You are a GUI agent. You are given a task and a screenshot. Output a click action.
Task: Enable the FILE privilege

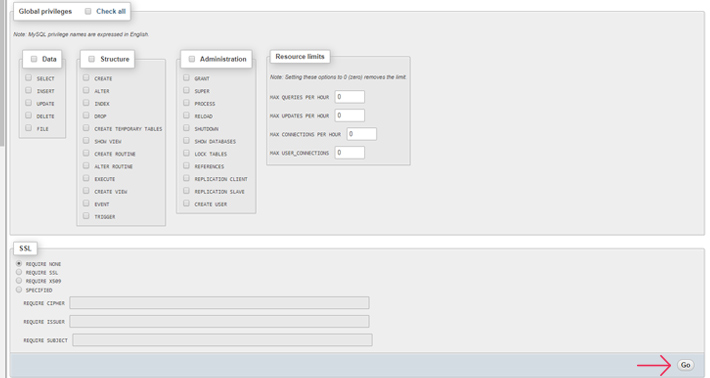[x=29, y=128]
